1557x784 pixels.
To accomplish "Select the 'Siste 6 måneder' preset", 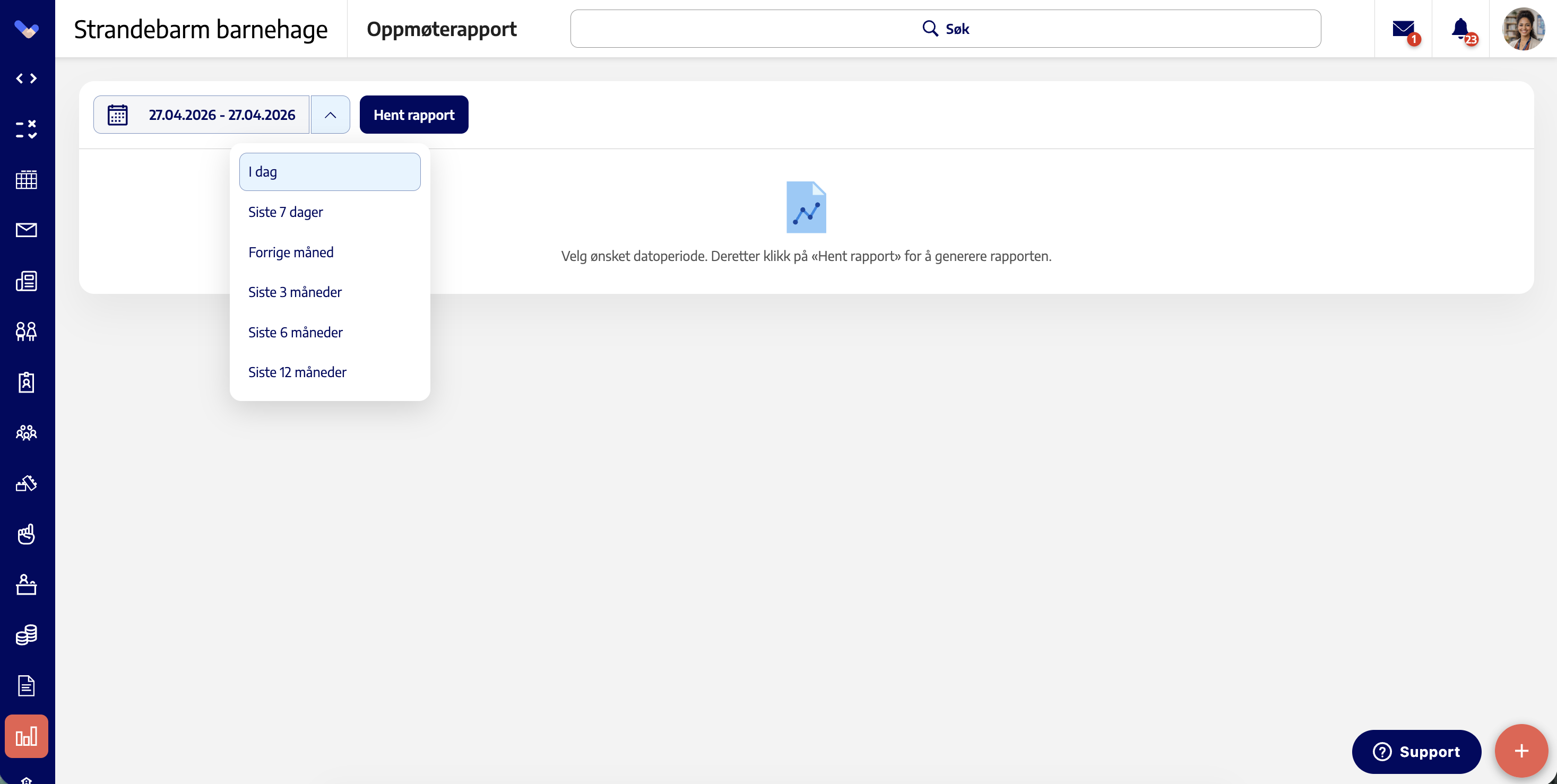I will (x=330, y=333).
